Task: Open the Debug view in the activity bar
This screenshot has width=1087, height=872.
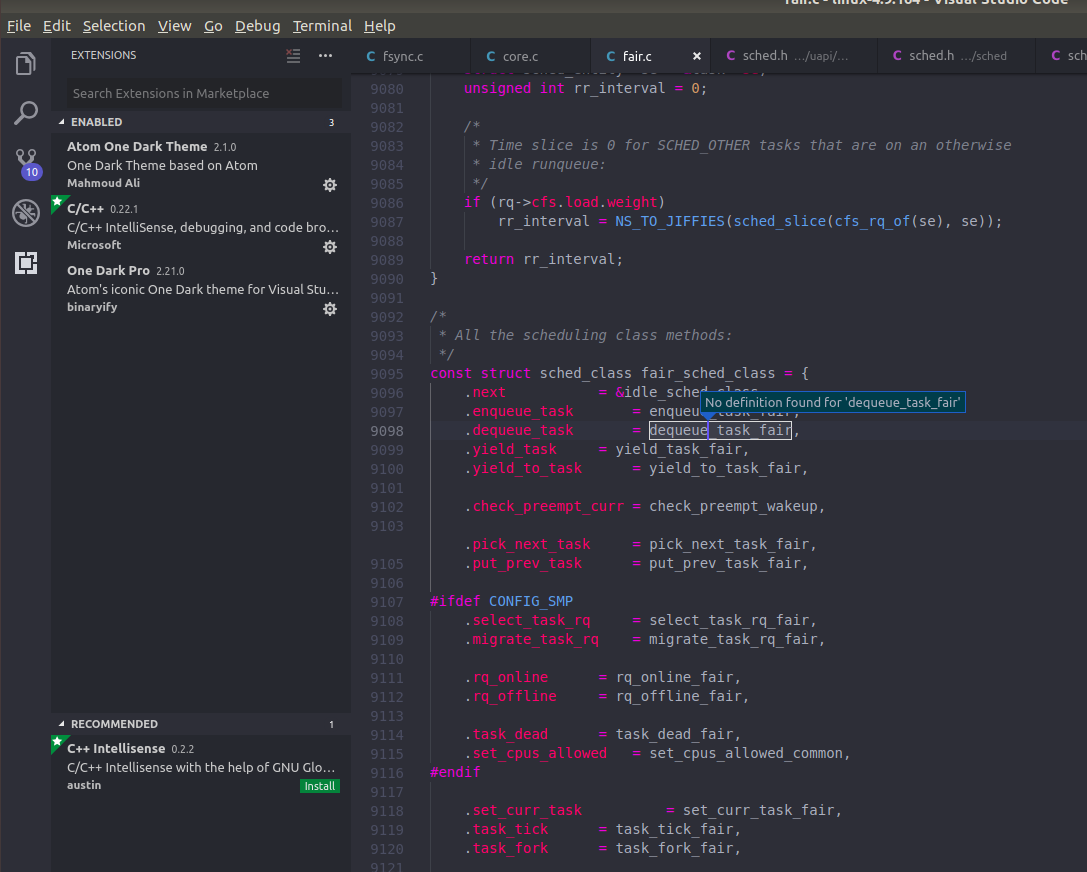Action: pyautogui.click(x=24, y=213)
